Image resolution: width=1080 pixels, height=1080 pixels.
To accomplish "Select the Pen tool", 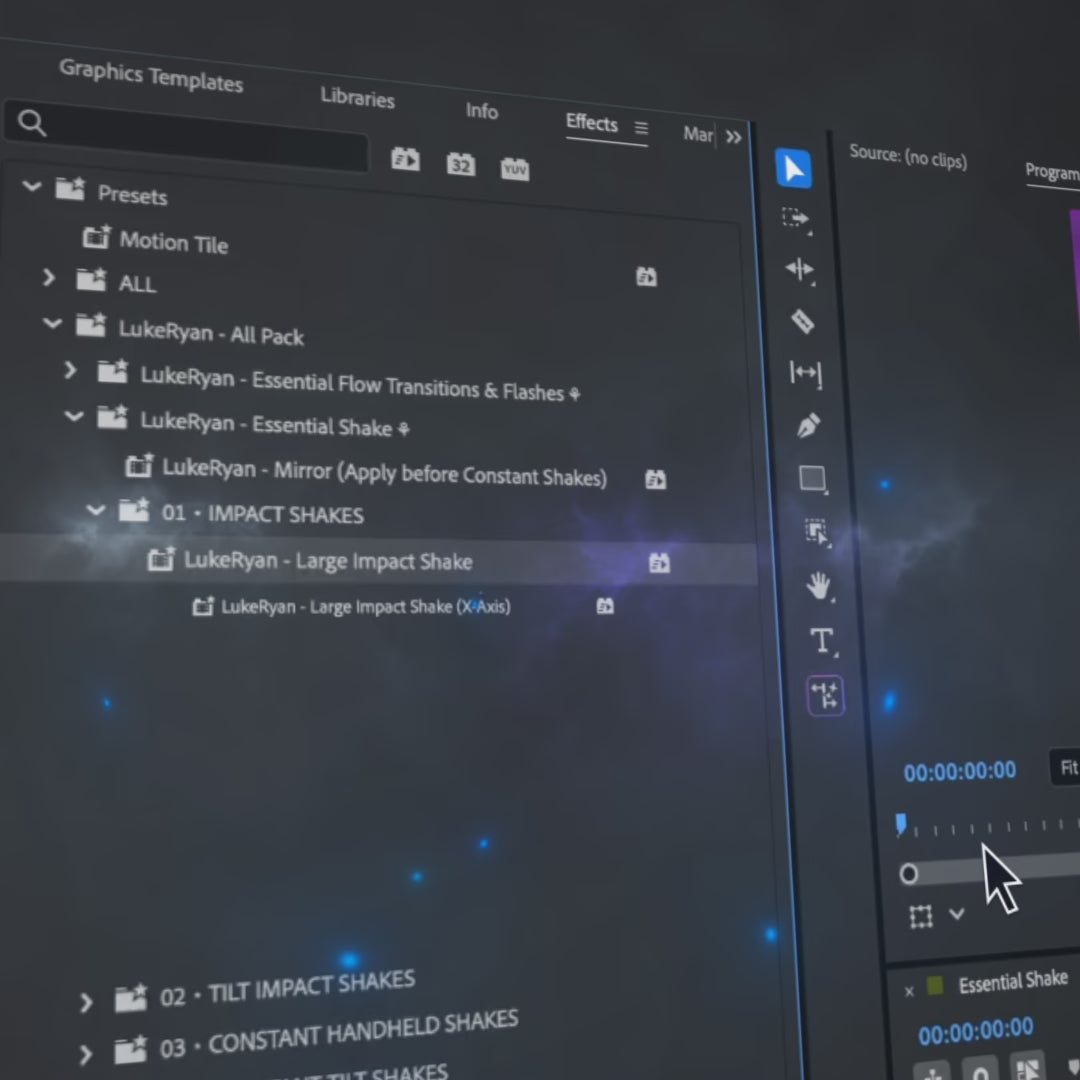I will pyautogui.click(x=808, y=426).
